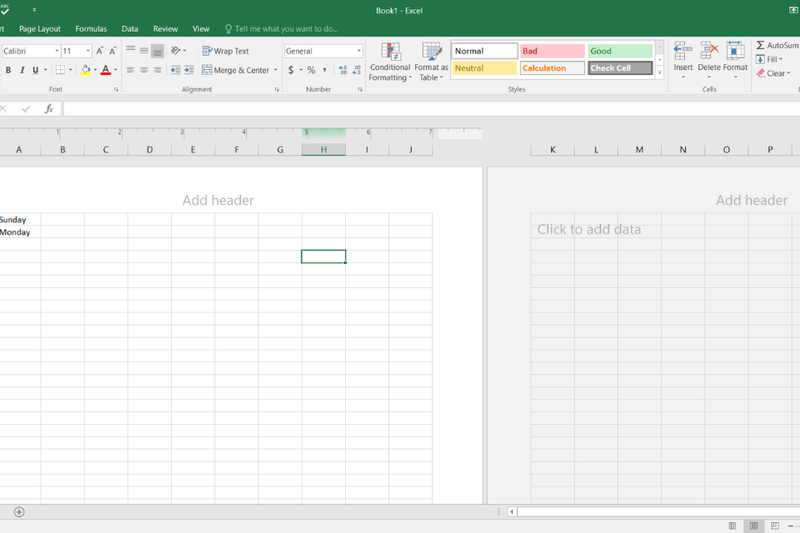
Task: Click in the formula bar
Action: point(431,109)
